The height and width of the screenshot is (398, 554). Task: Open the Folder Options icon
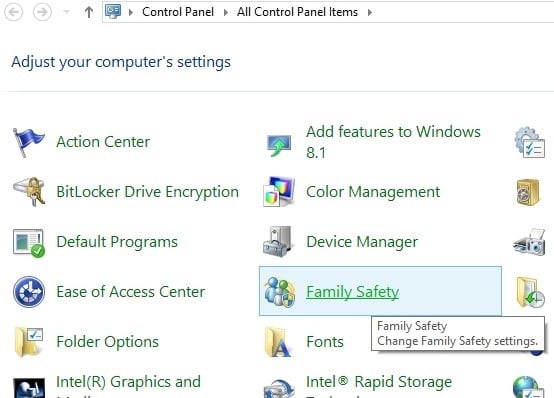point(29,342)
